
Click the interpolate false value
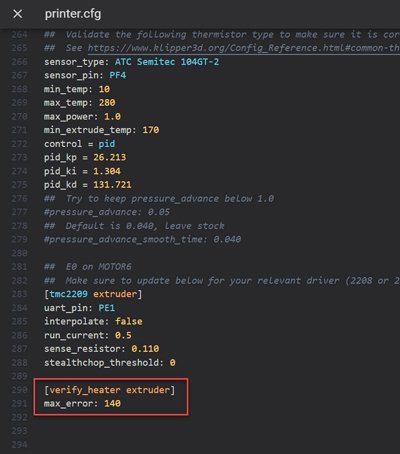(x=129, y=321)
